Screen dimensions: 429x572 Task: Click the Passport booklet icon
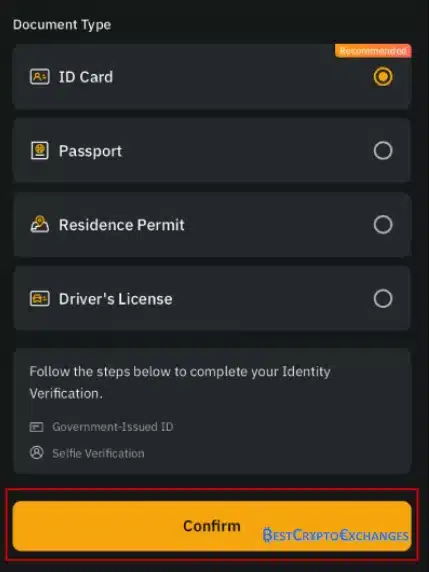click(x=40, y=151)
